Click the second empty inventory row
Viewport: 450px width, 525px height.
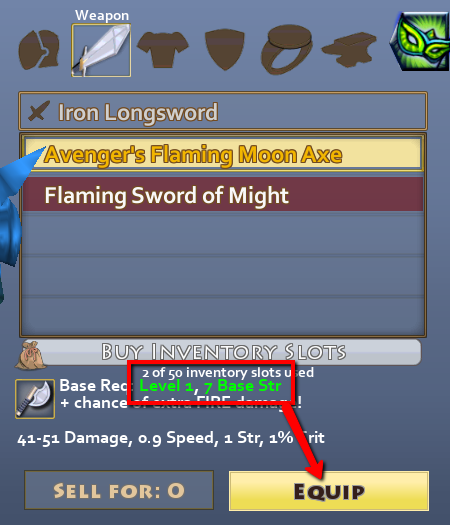pos(223,275)
